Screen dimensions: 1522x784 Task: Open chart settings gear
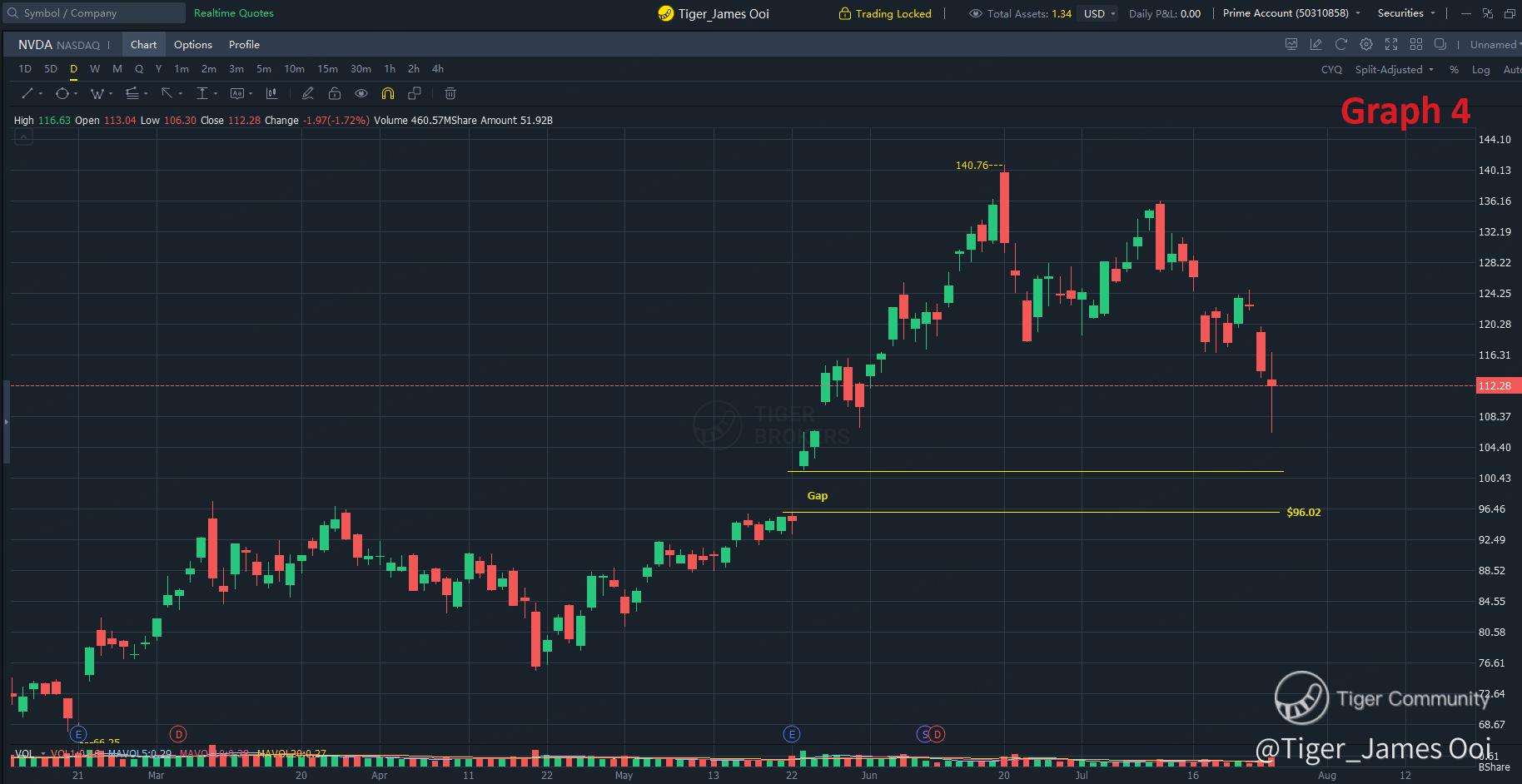coord(1366,44)
